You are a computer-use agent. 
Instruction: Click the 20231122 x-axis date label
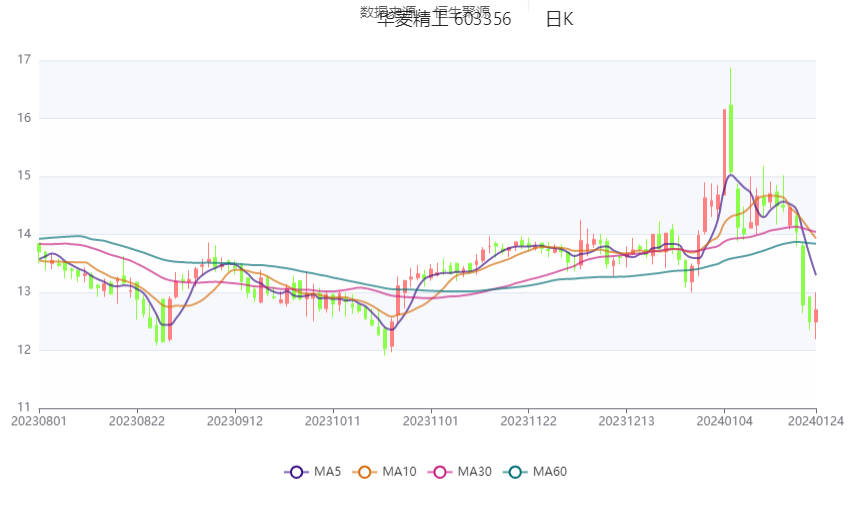pyautogui.click(x=529, y=421)
